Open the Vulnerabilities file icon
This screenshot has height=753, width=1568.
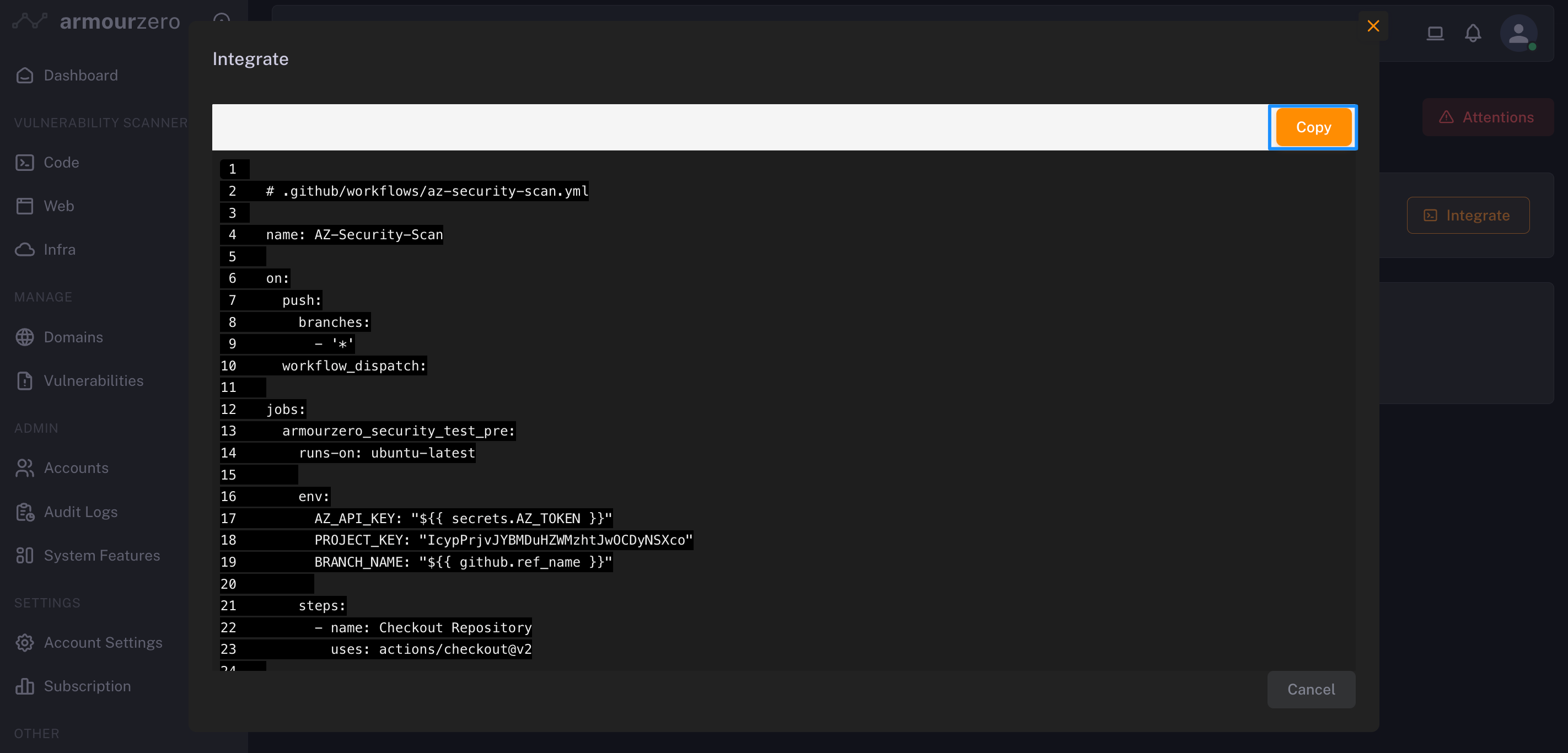pyautogui.click(x=24, y=380)
